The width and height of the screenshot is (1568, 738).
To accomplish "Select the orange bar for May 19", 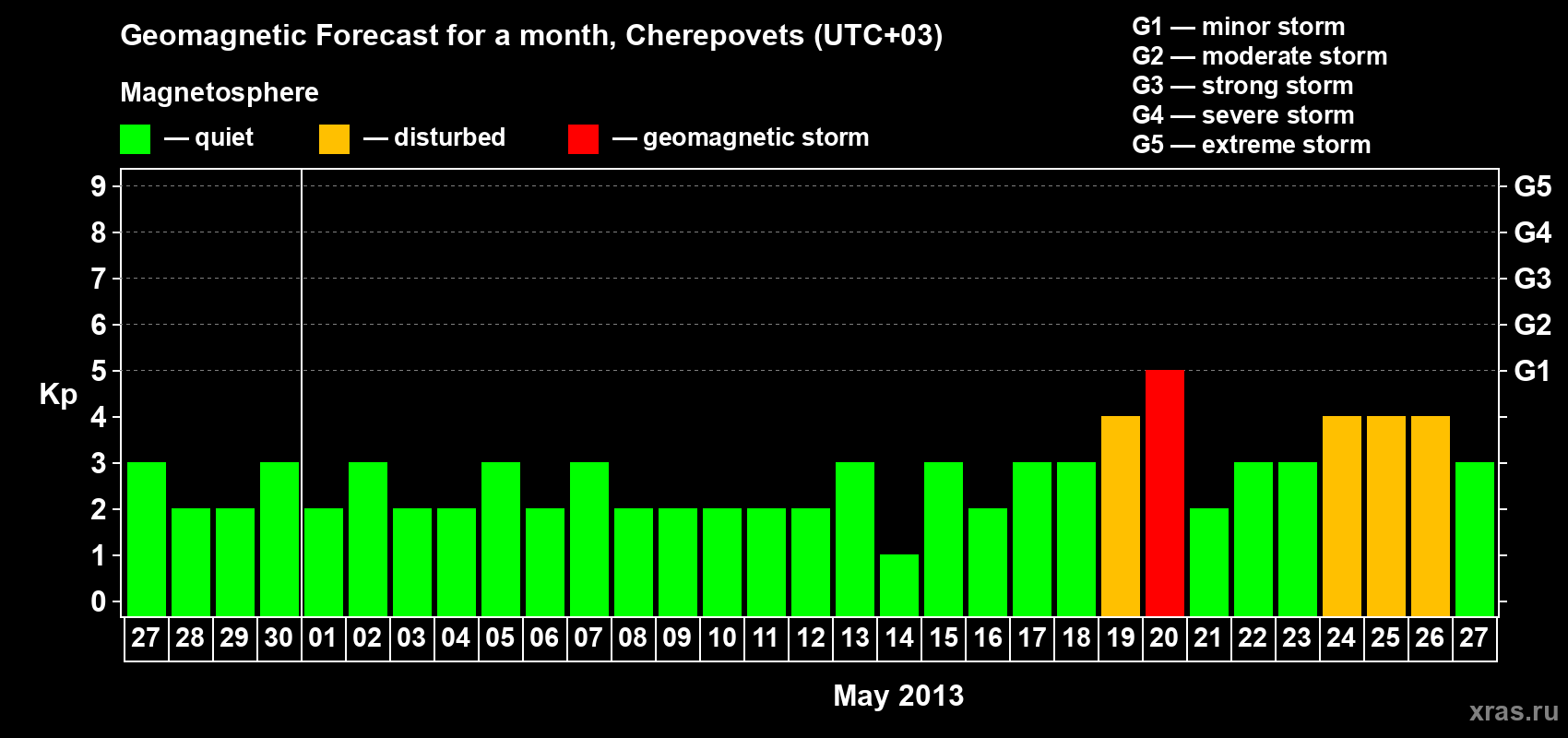I will point(1121,517).
